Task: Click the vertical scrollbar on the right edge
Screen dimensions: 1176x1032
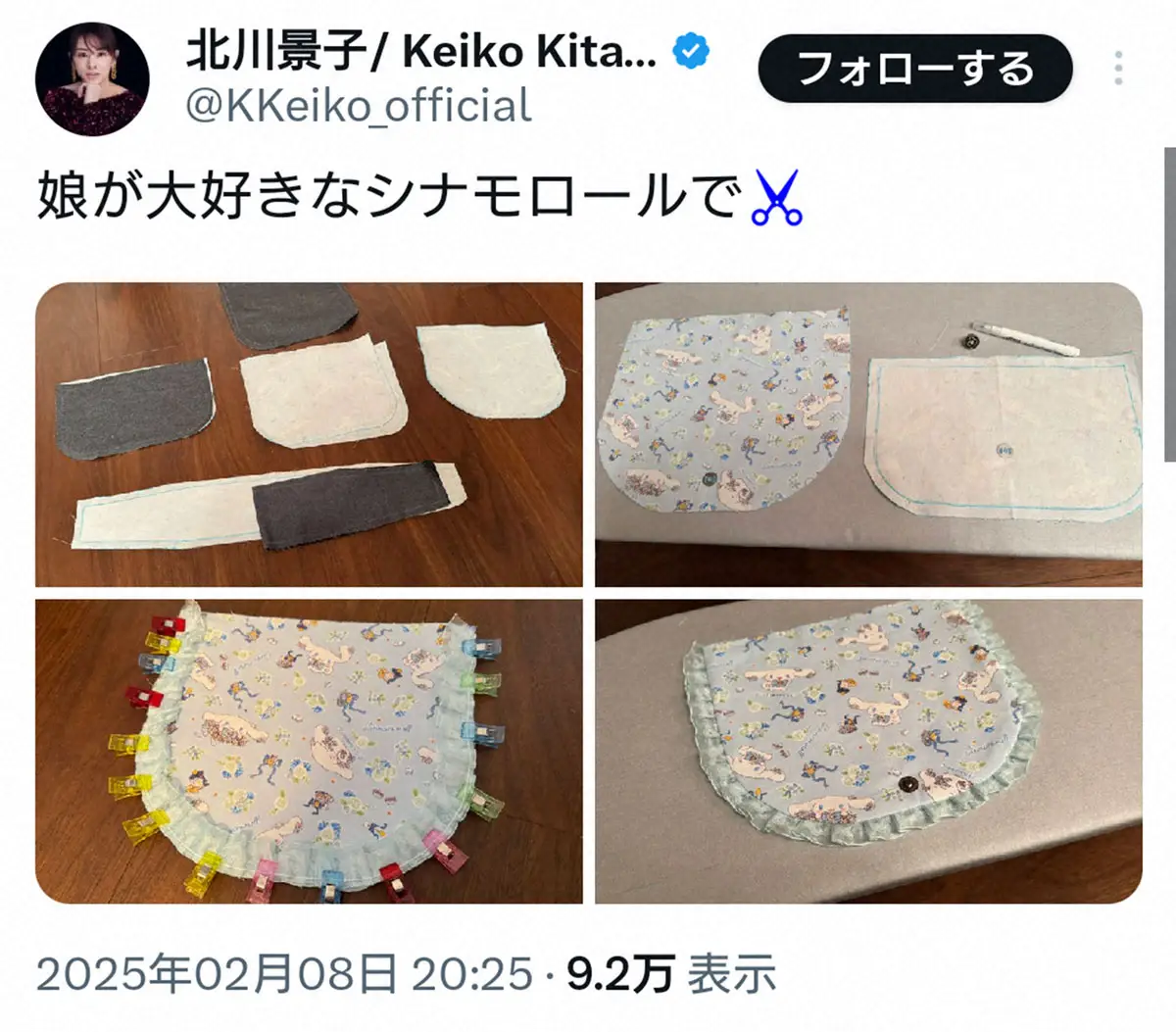Action: pyautogui.click(x=1169, y=304)
